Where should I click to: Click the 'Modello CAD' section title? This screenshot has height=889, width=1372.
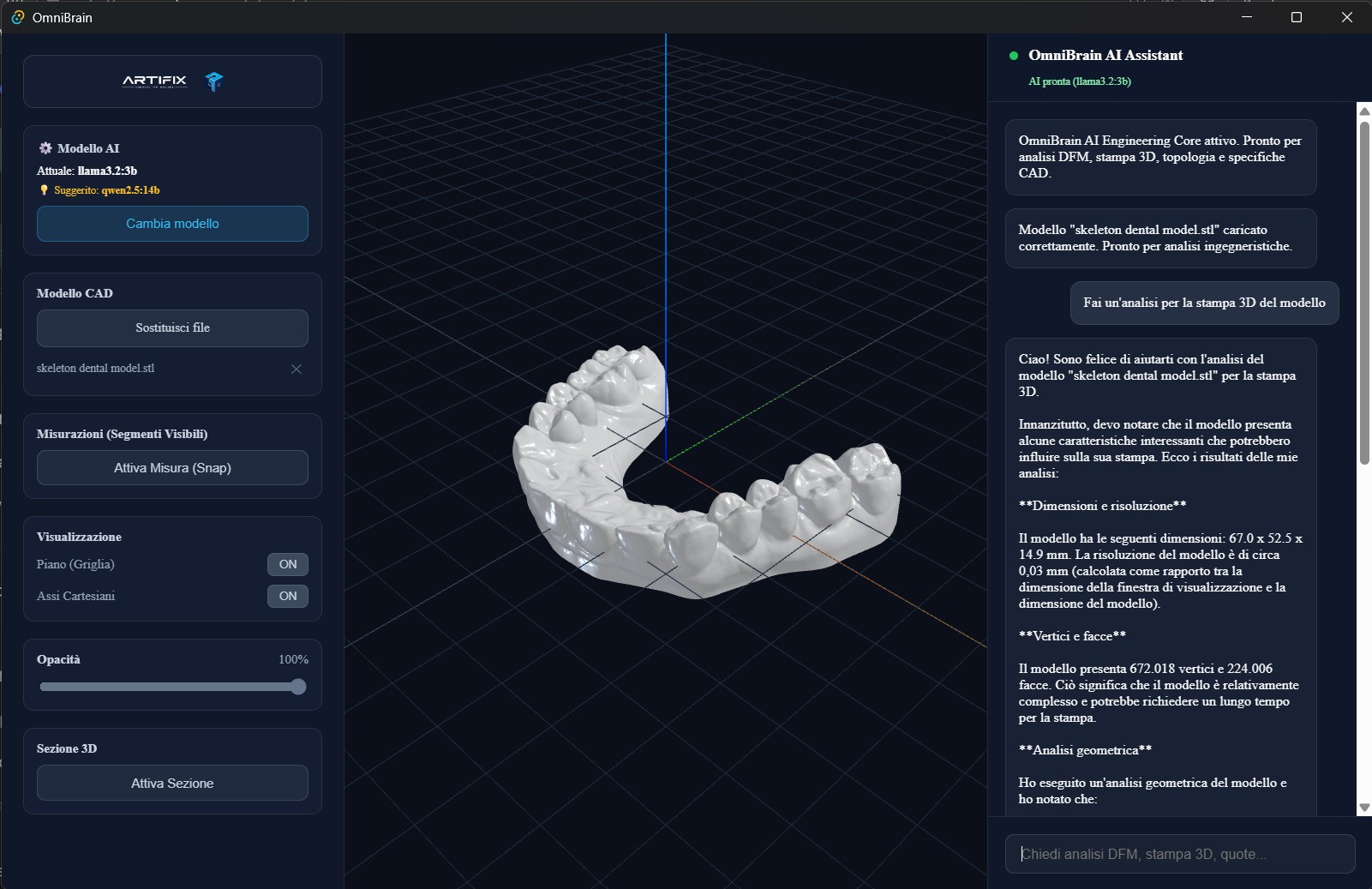(75, 293)
